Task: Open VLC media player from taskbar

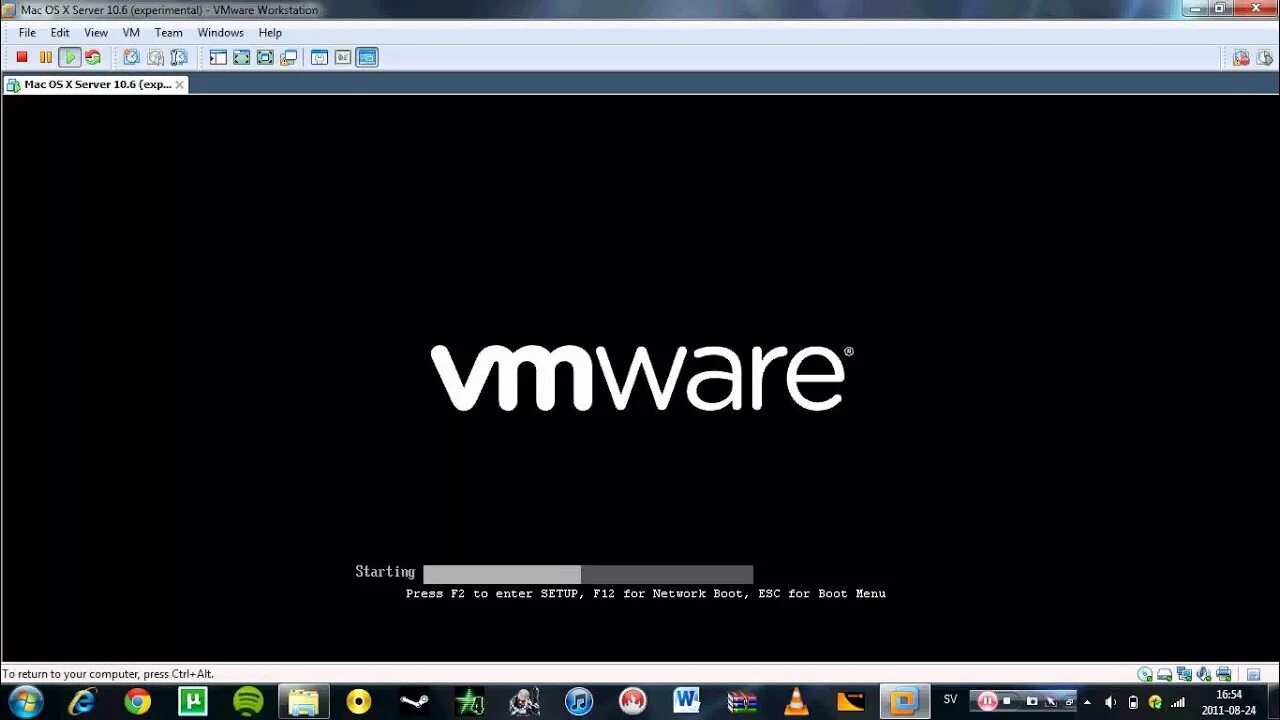Action: coord(797,702)
